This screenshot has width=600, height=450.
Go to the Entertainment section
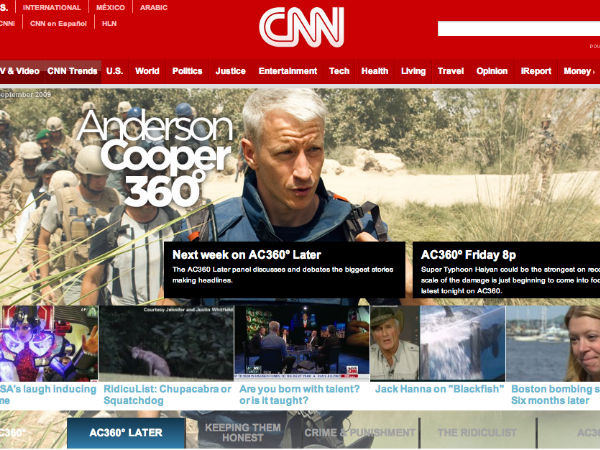(x=287, y=71)
